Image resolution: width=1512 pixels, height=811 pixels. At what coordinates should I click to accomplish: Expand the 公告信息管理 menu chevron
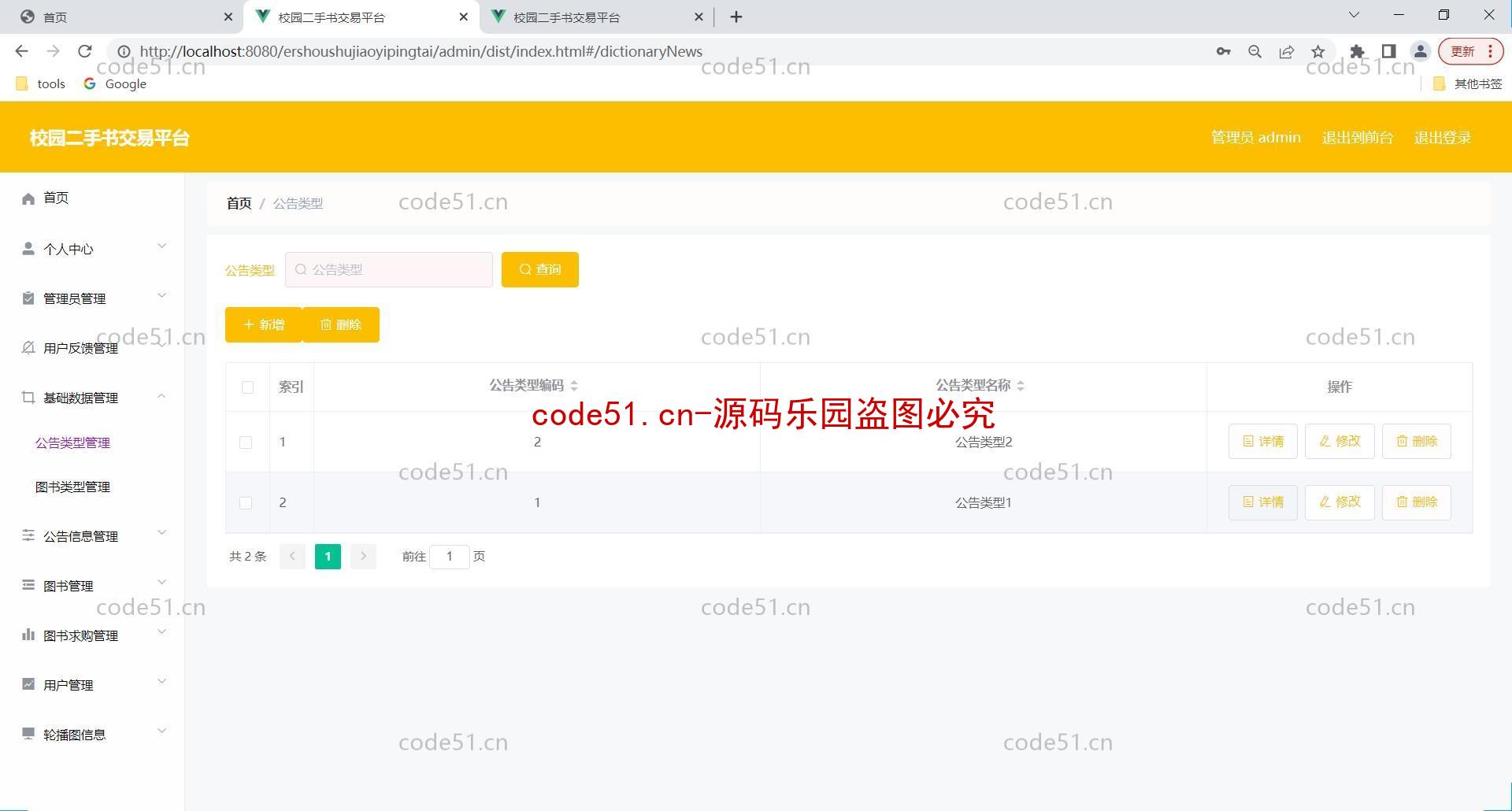point(161,533)
